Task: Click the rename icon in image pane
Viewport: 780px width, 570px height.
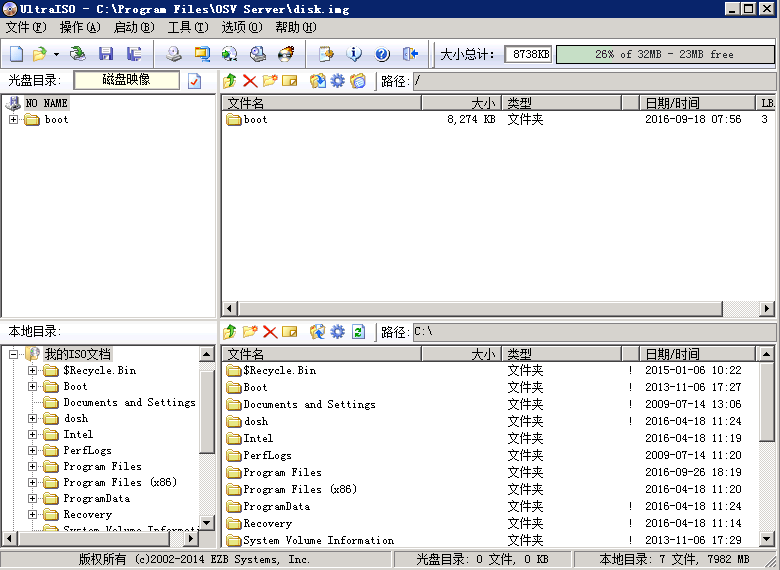Action: pos(290,81)
